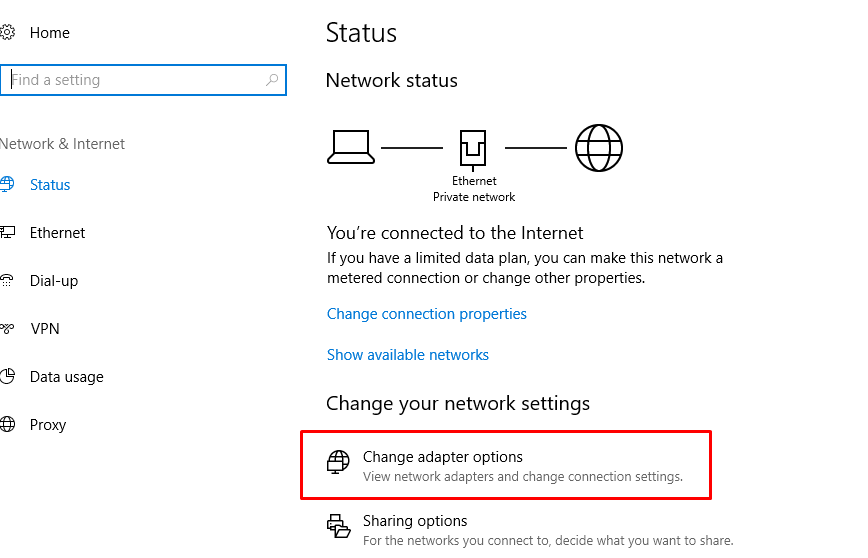
Task: Open Change connection properties link
Action: [x=426, y=314]
